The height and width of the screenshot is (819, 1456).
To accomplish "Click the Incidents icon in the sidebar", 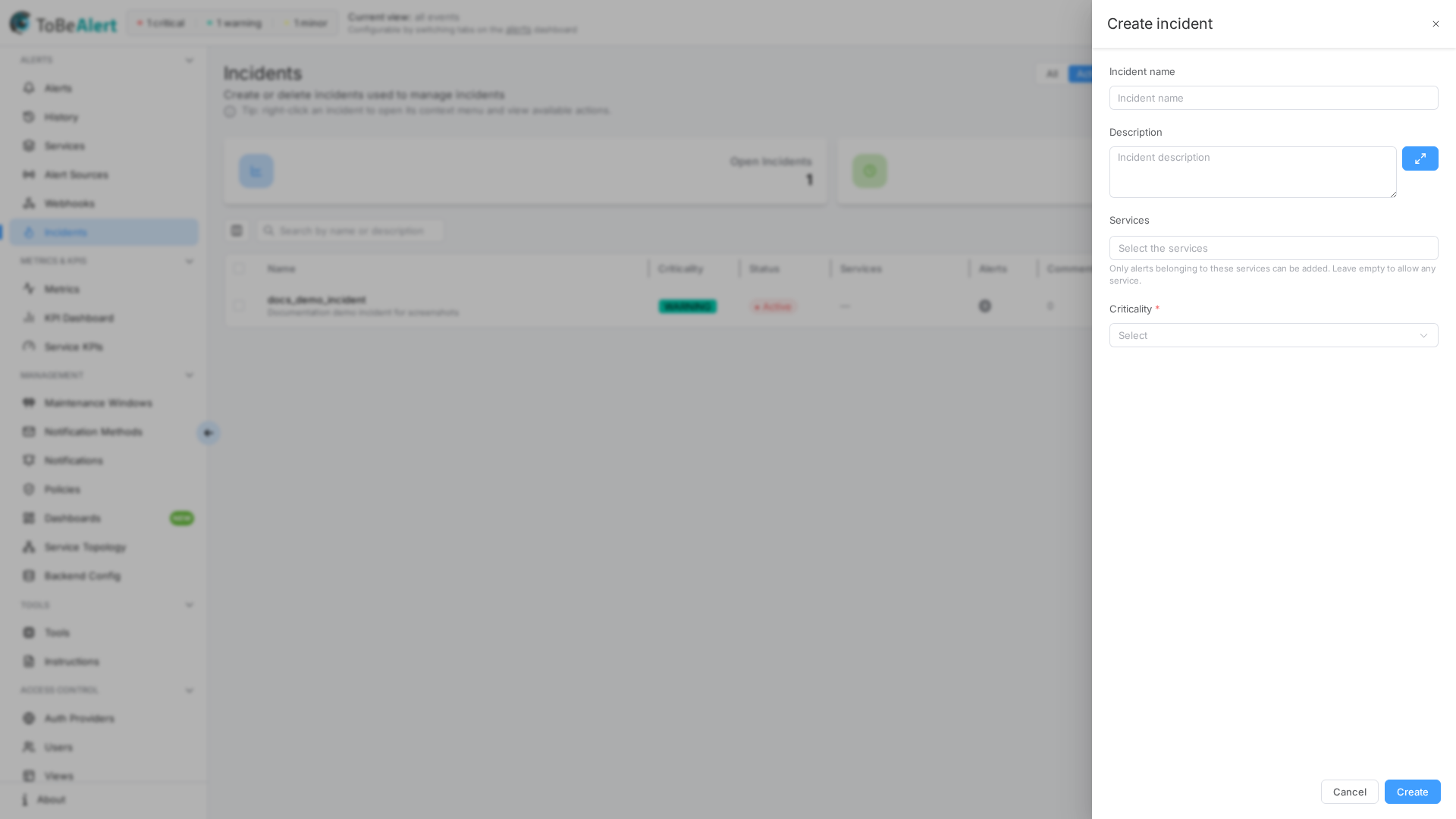I will 29,232.
